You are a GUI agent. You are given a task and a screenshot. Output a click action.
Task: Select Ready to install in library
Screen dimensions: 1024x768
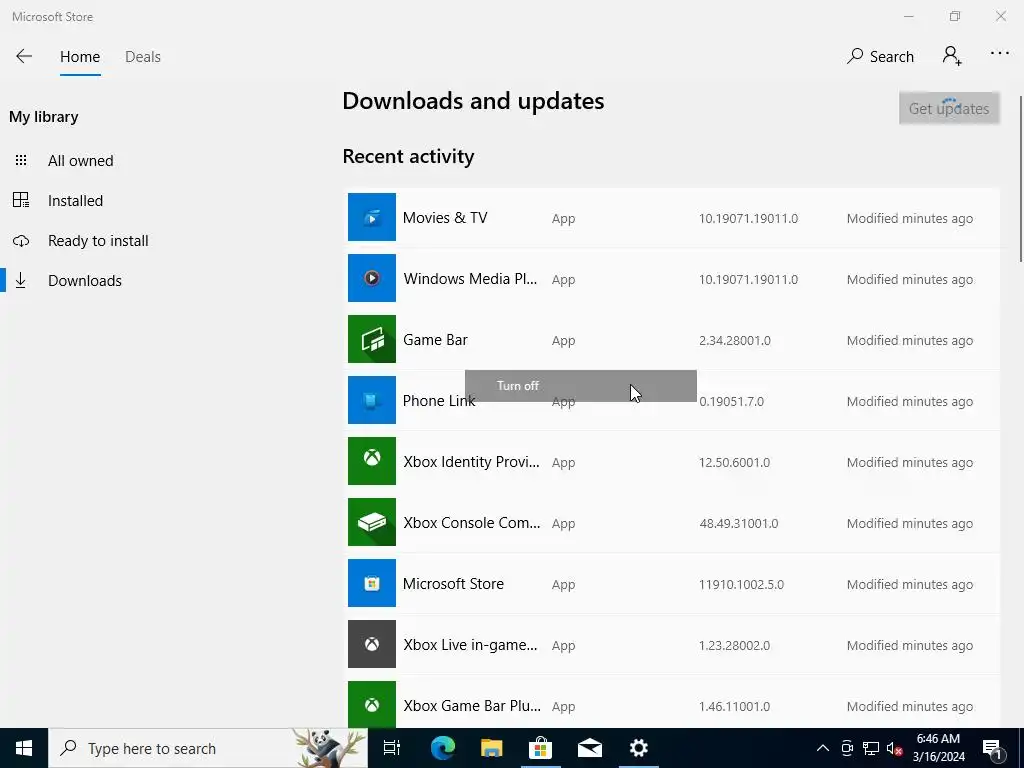98,240
